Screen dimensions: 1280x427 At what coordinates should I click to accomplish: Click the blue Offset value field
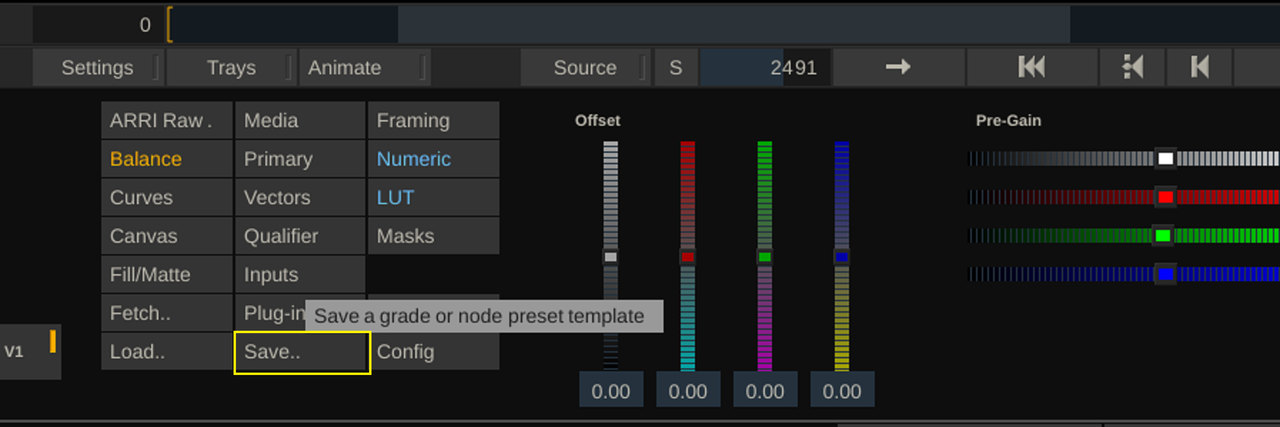coord(842,390)
